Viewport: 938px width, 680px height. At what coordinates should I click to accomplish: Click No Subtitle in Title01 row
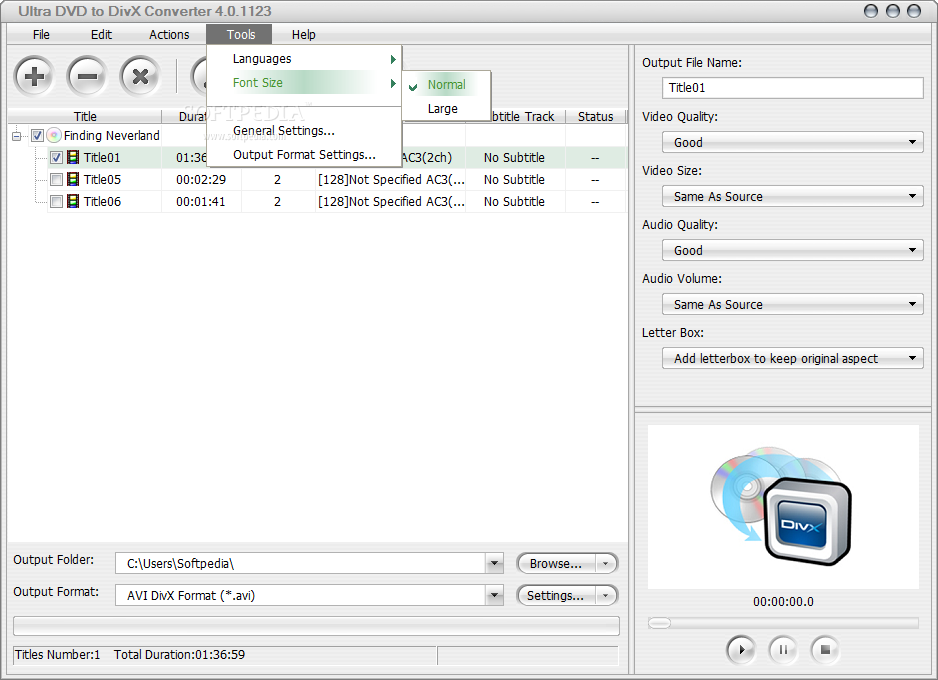pos(514,157)
